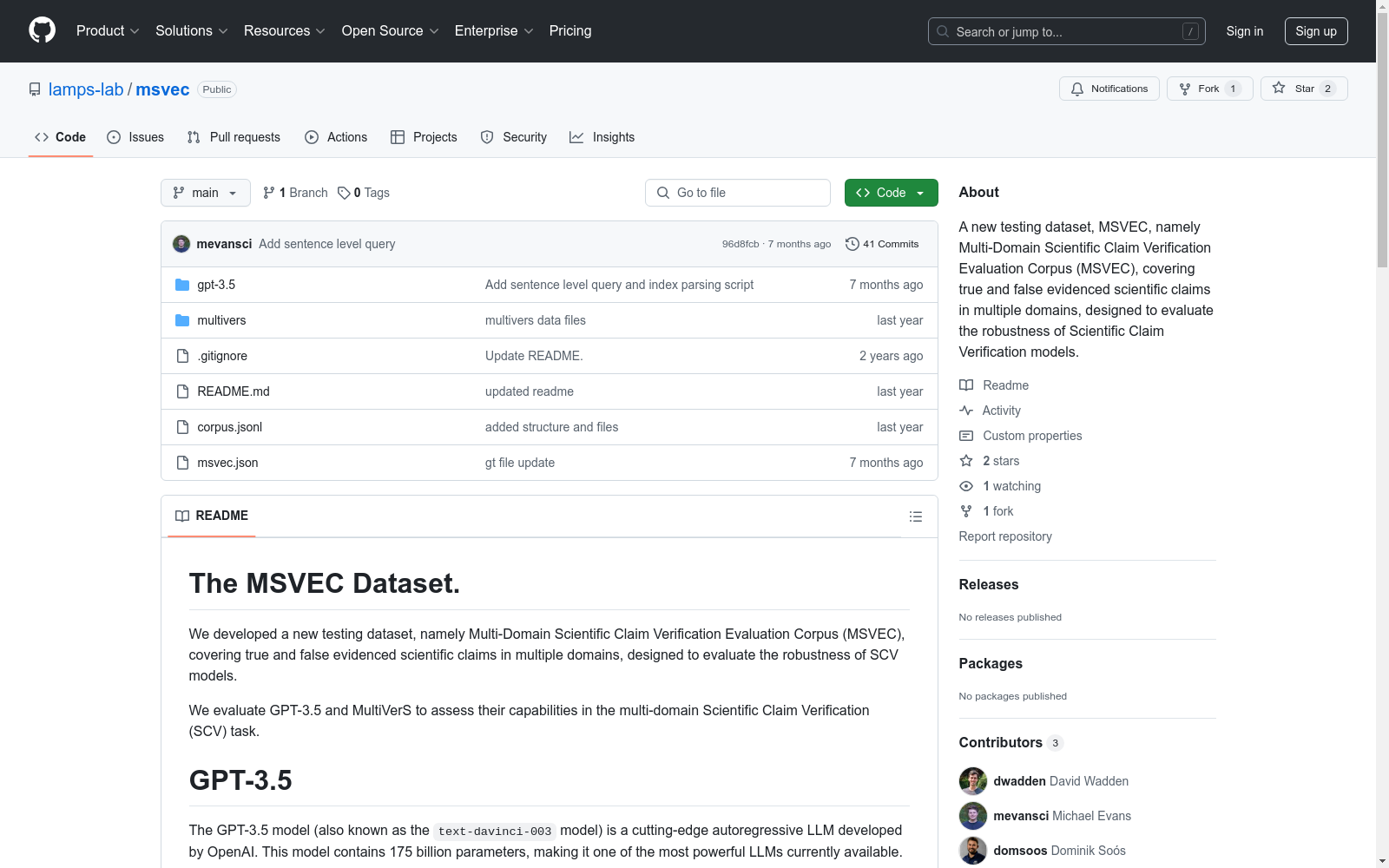Open the main branch selector dropdown
The width and height of the screenshot is (1389, 868).
[206, 193]
